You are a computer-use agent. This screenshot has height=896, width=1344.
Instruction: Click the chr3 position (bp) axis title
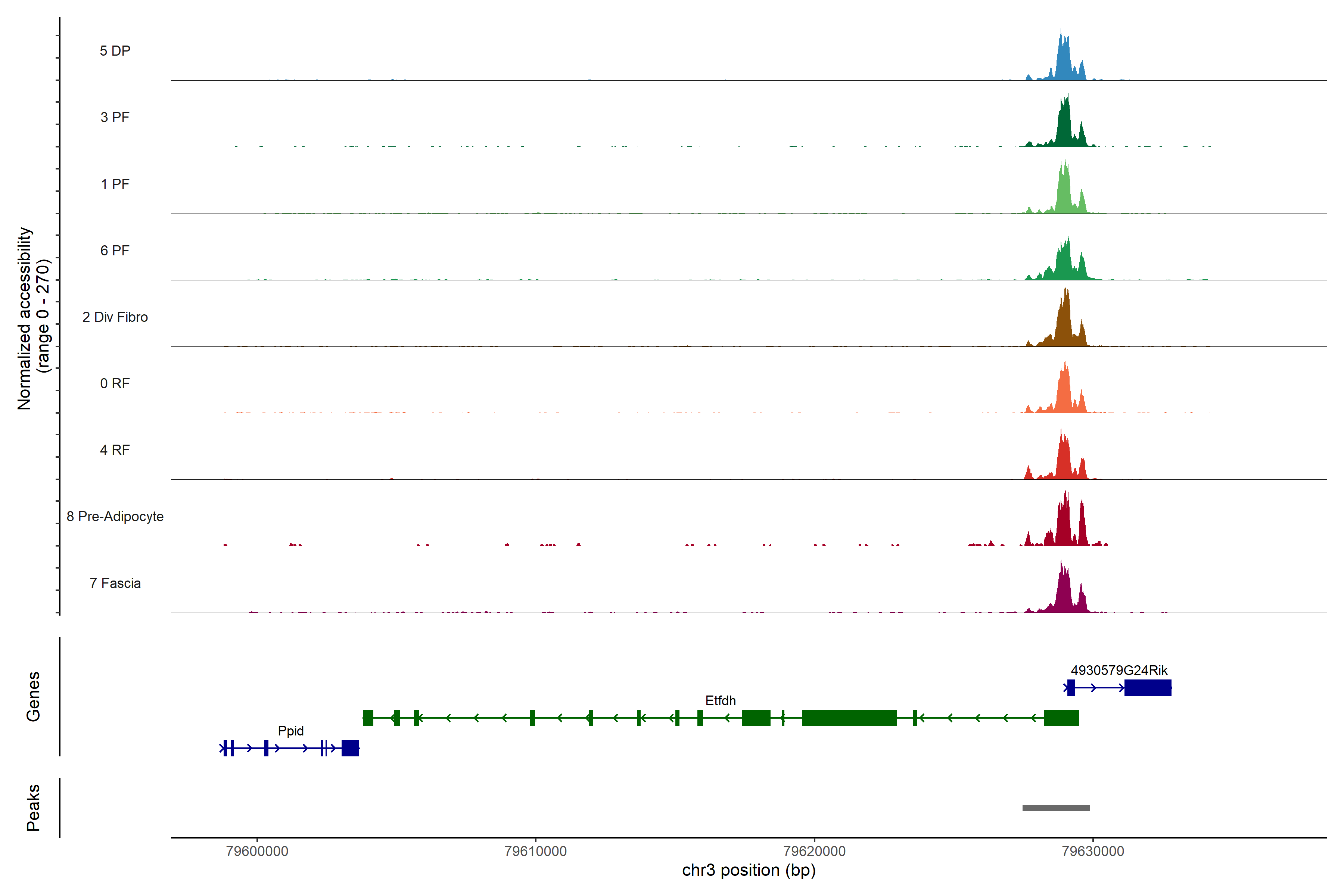coord(749,870)
